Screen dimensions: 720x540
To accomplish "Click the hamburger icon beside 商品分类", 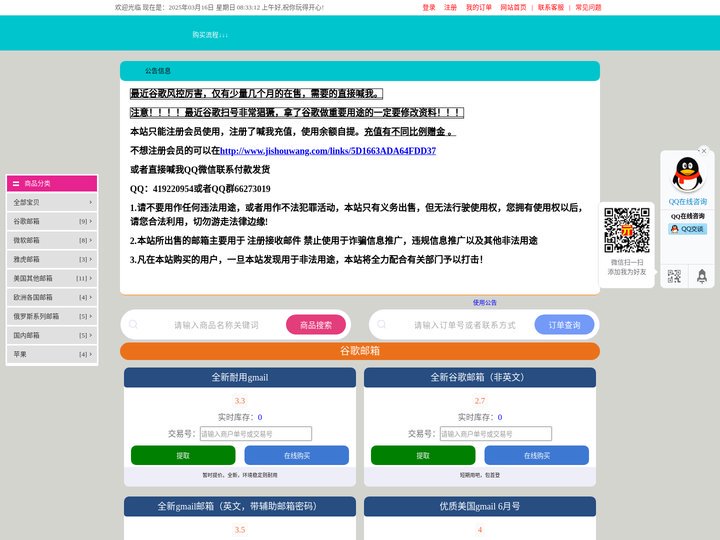I will click(x=16, y=183).
